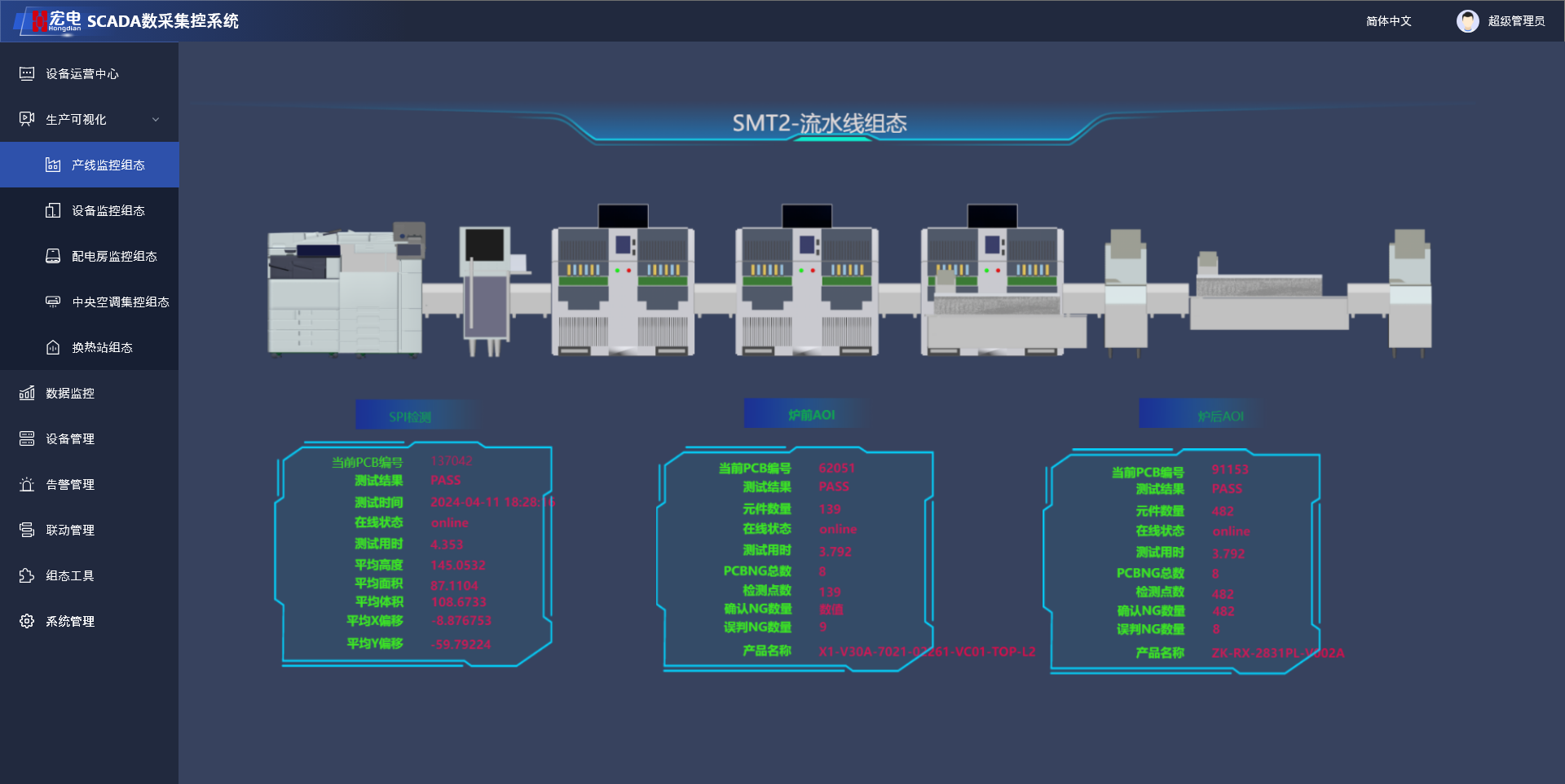The width and height of the screenshot is (1565, 784).
Task: Go to 配电房监控组态 page
Action: coord(114,257)
